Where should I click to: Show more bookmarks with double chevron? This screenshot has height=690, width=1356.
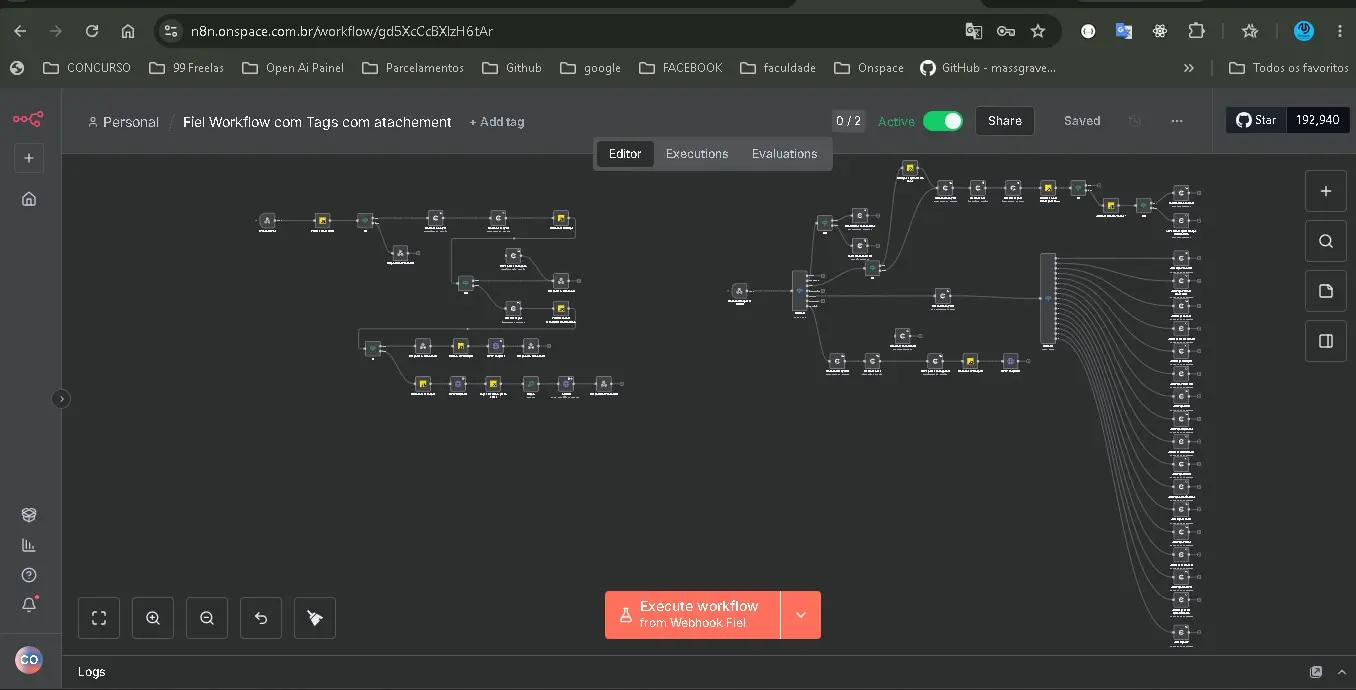point(1188,68)
